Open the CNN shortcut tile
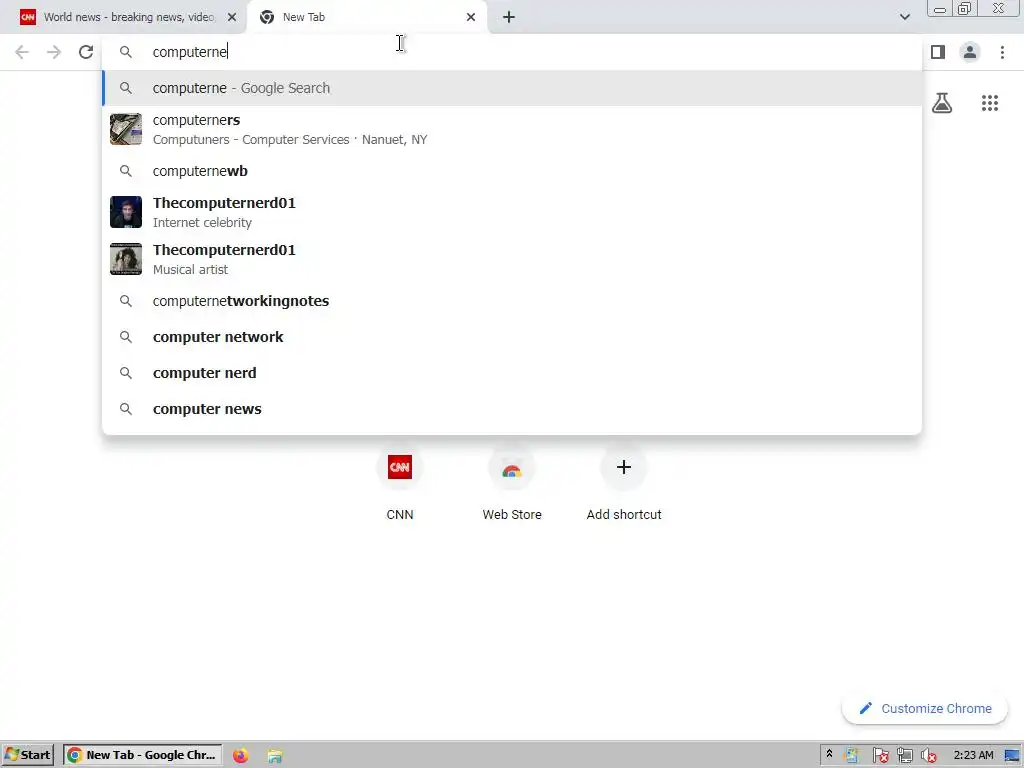Image resolution: width=1024 pixels, height=768 pixels. tap(400, 483)
